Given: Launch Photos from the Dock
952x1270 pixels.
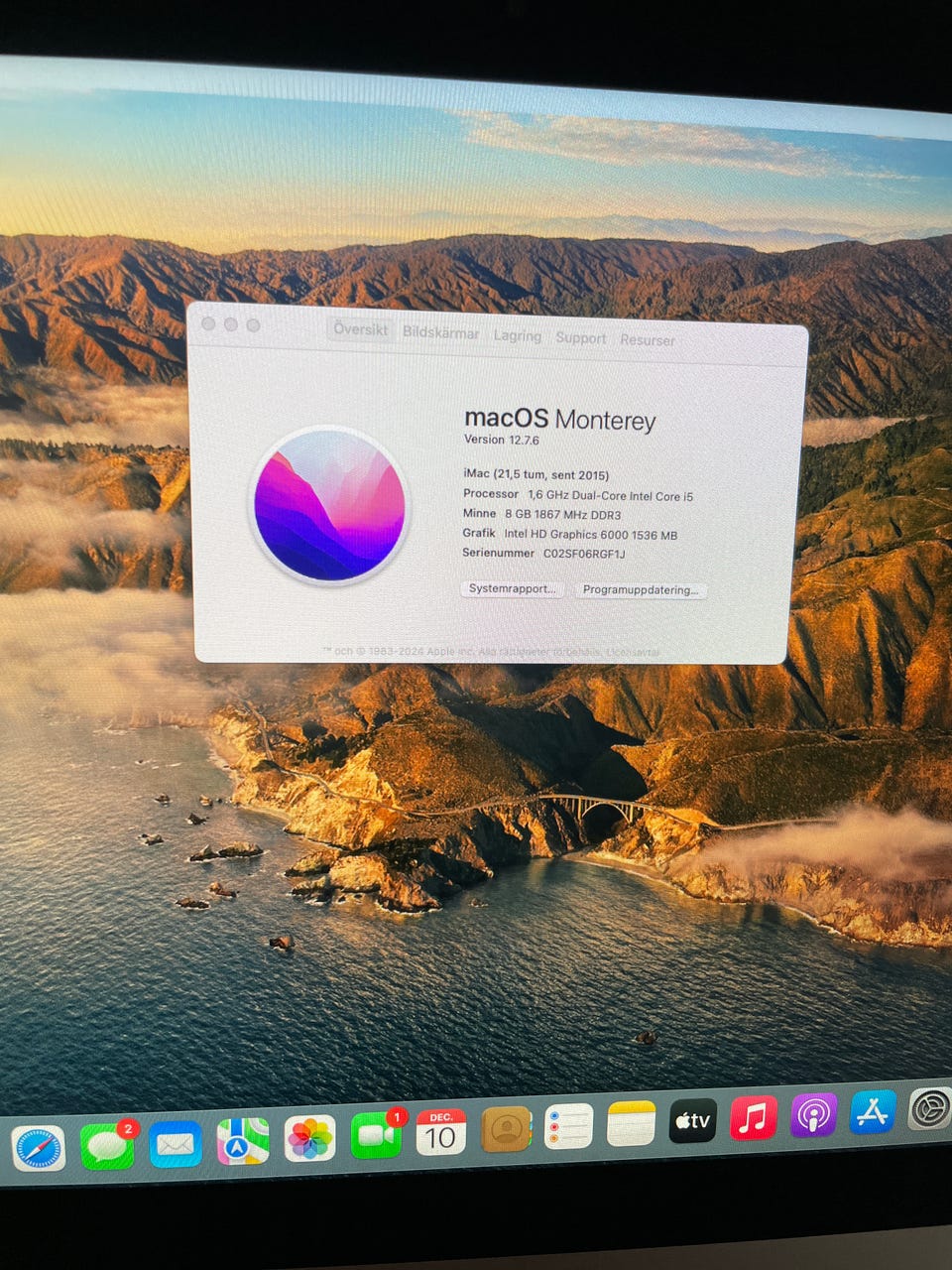Looking at the screenshot, I should tap(309, 1138).
